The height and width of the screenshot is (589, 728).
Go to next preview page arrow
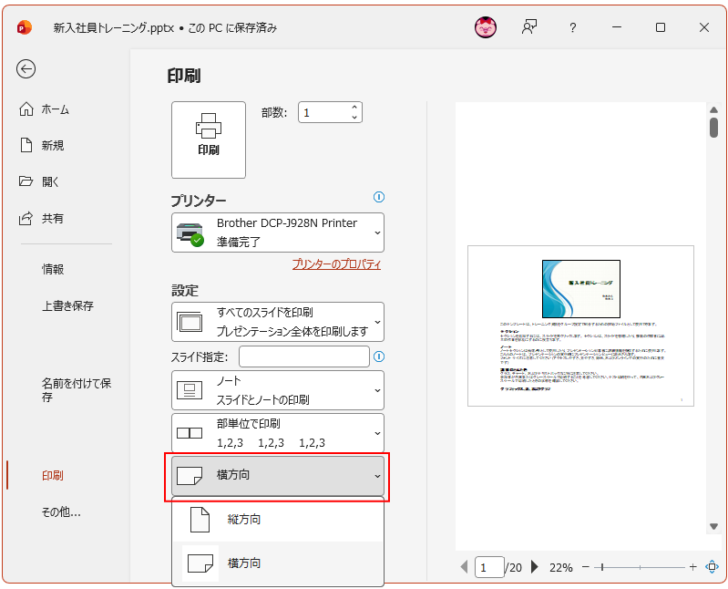(x=535, y=567)
